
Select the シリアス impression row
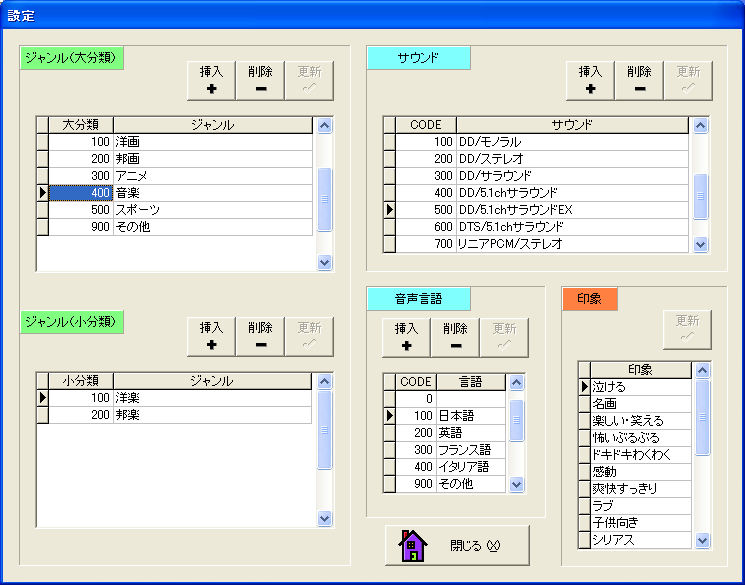(x=640, y=540)
